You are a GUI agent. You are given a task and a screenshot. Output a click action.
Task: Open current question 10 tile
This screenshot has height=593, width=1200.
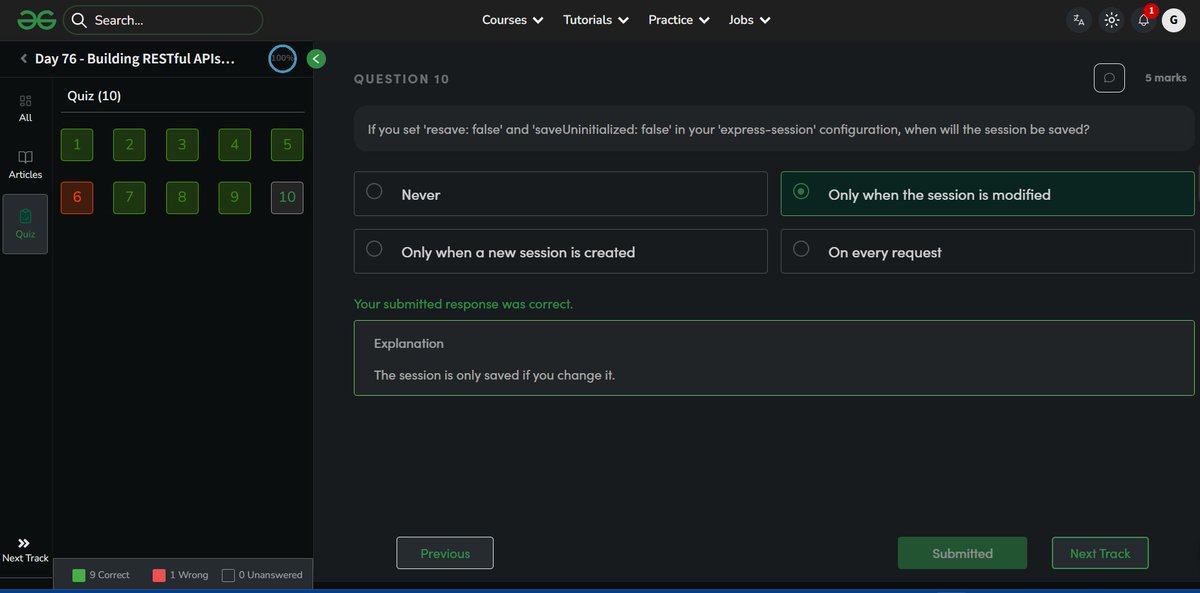coord(287,197)
